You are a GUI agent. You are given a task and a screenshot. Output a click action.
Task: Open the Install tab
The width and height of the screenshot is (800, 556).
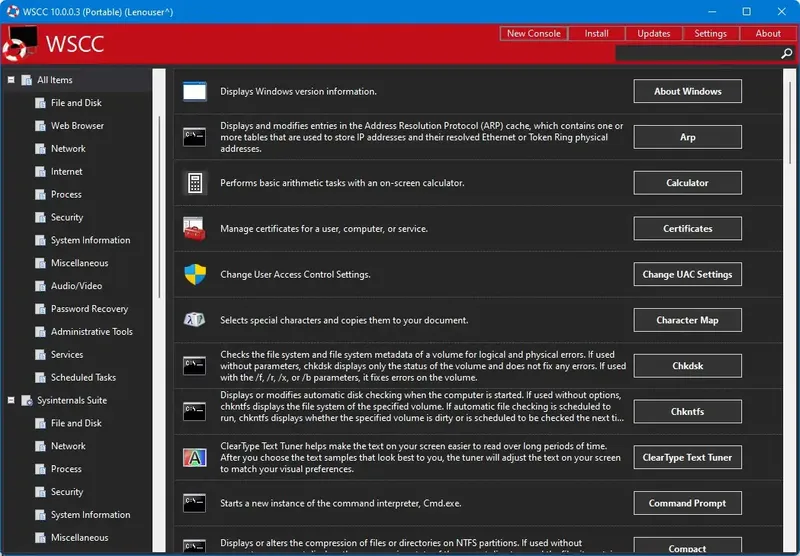(x=596, y=33)
